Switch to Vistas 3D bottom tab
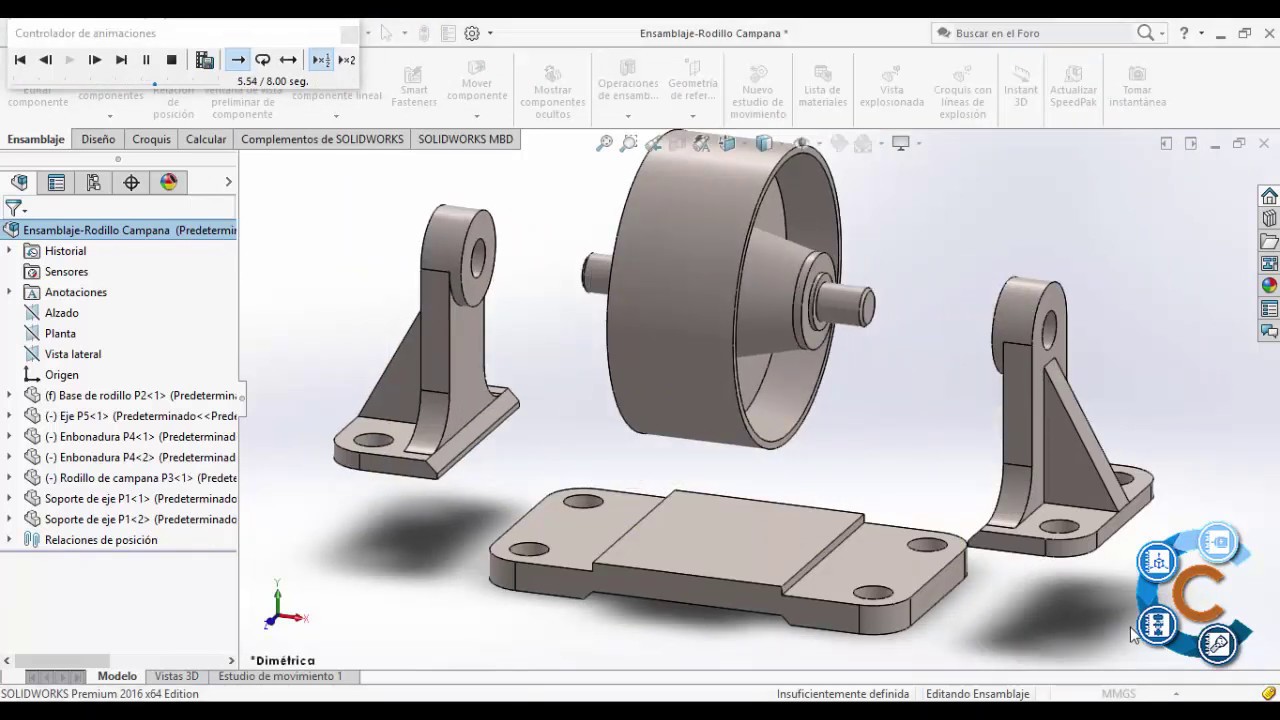Viewport: 1280px width, 720px height. (x=176, y=676)
